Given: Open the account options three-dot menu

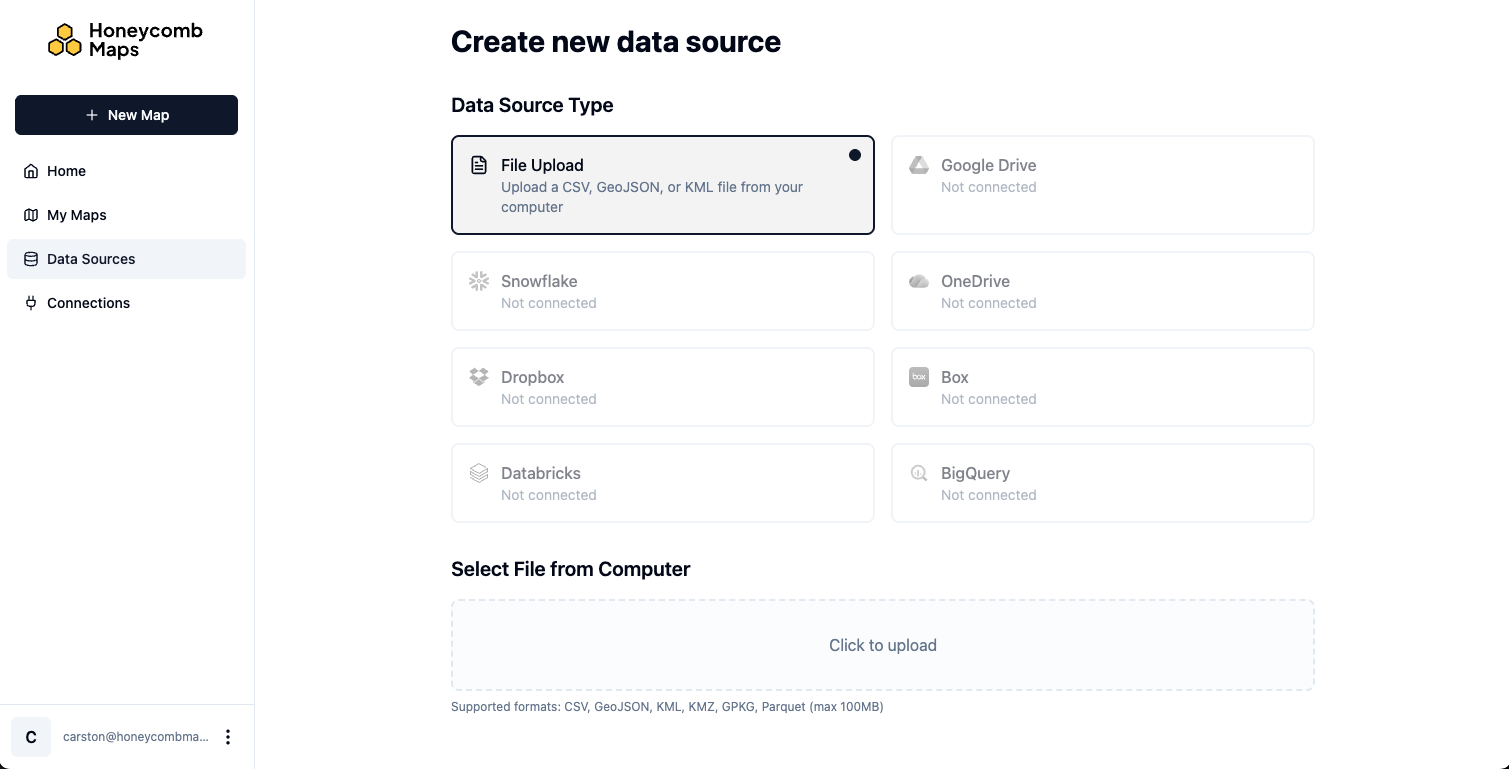Looking at the screenshot, I should (228, 736).
